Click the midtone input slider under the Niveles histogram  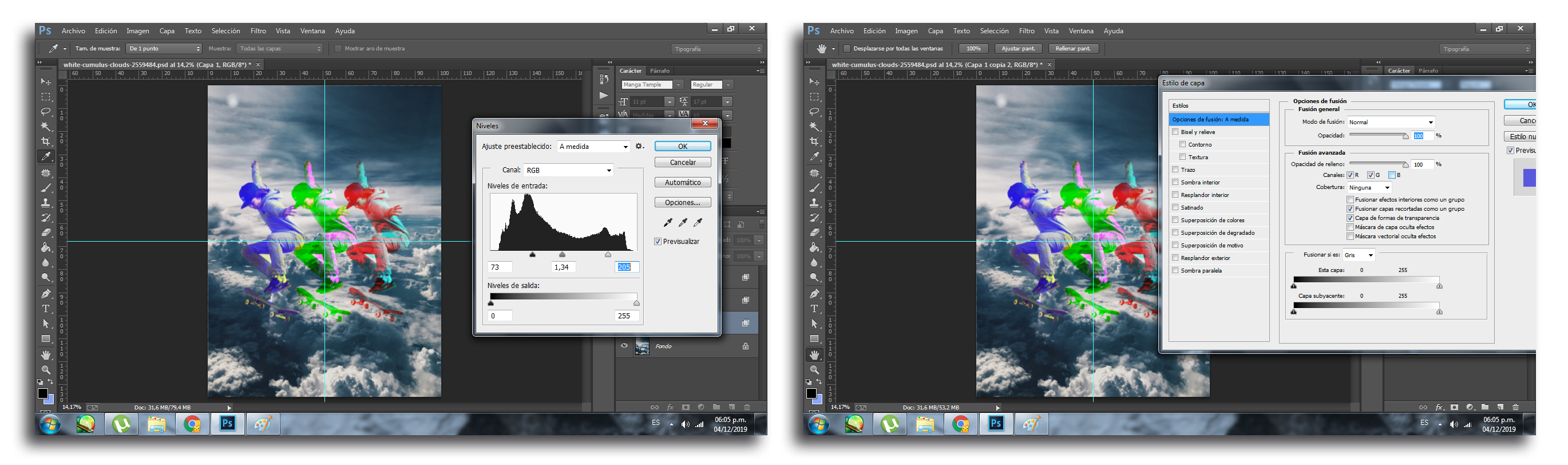click(x=562, y=255)
